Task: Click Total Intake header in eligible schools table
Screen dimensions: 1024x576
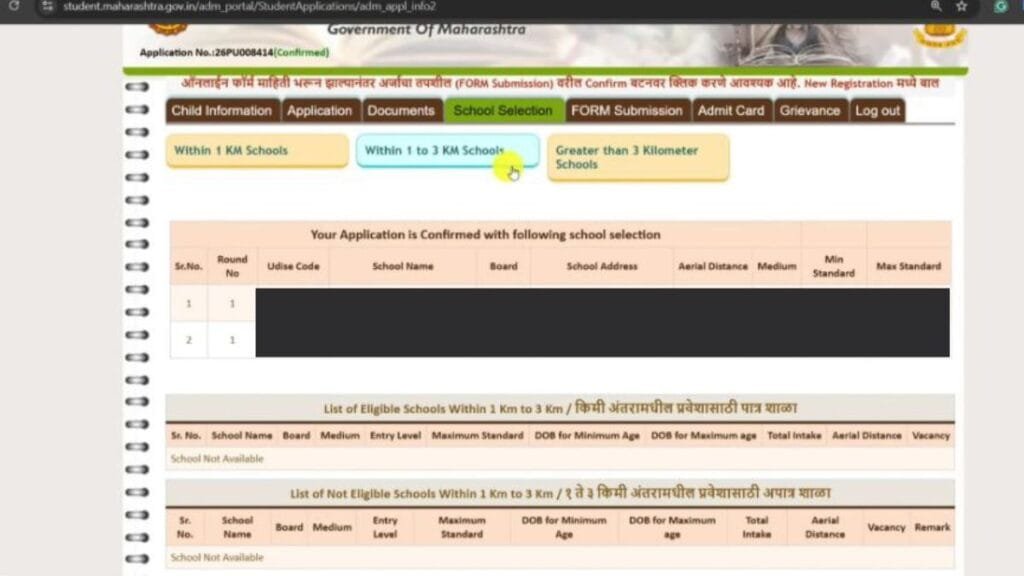Action: point(794,436)
